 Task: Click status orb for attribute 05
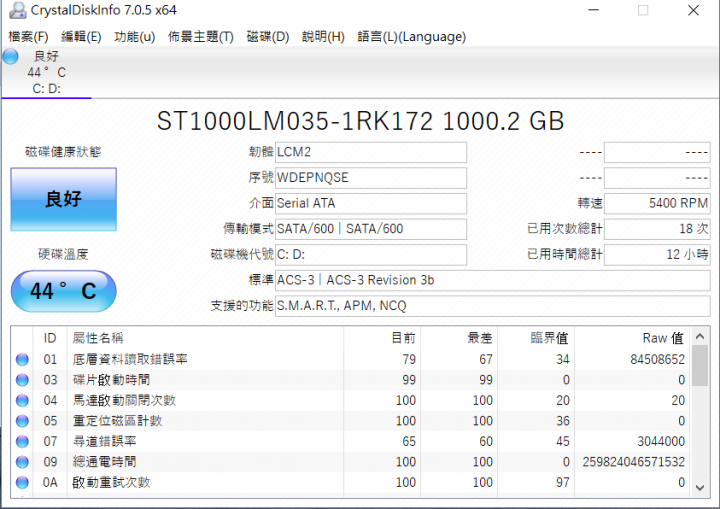pyautogui.click(x=22, y=421)
